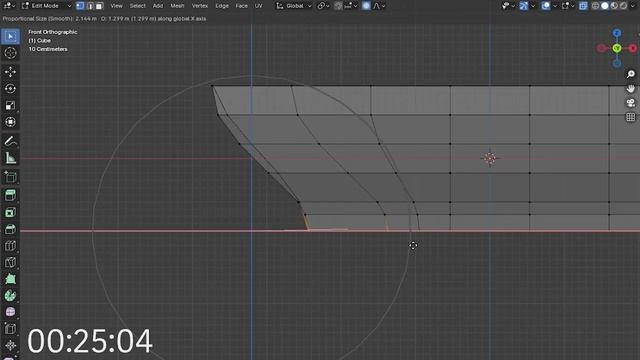Toggle X-ray mode

pos(583,6)
